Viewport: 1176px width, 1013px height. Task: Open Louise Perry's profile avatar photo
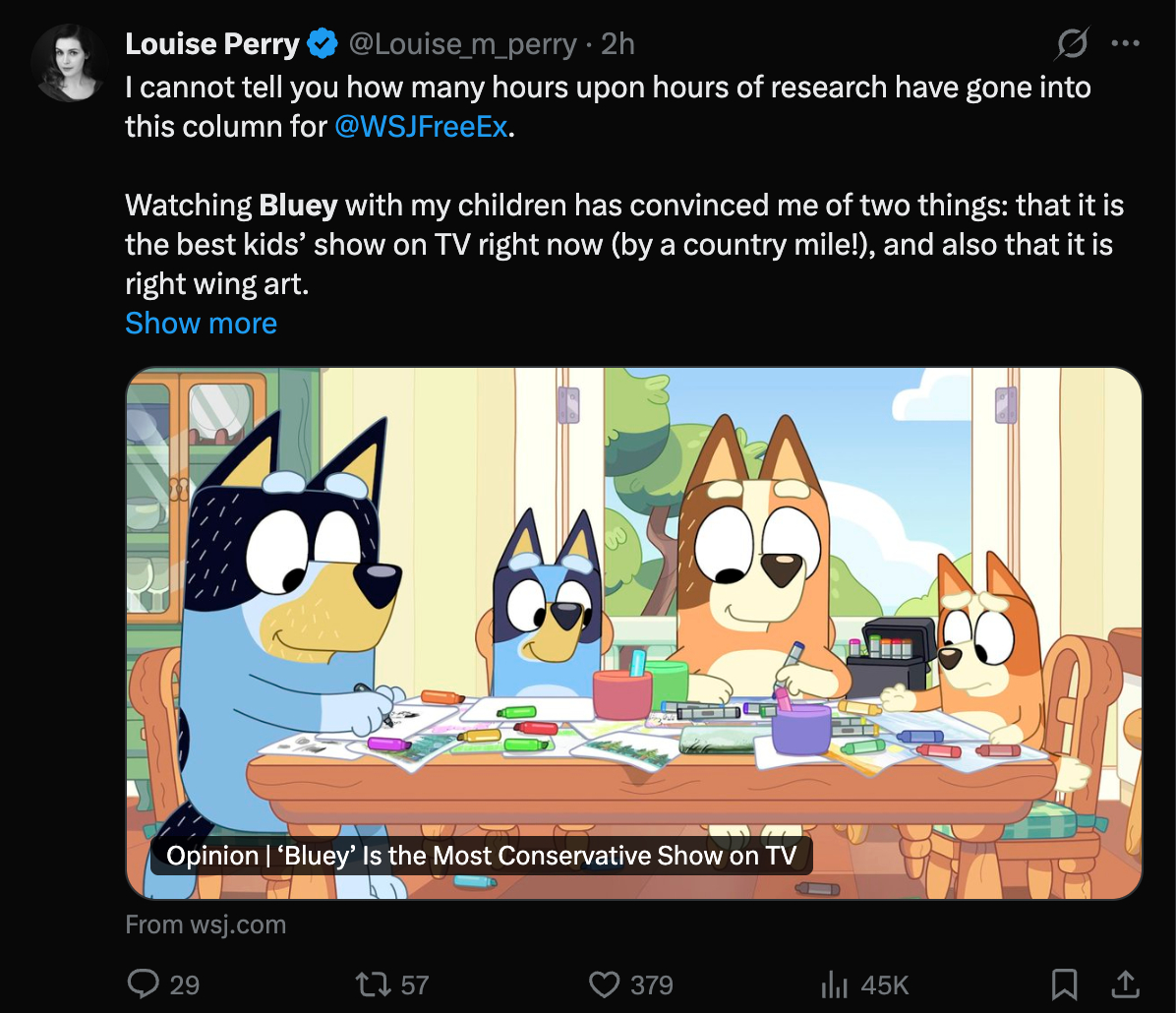click(x=68, y=63)
